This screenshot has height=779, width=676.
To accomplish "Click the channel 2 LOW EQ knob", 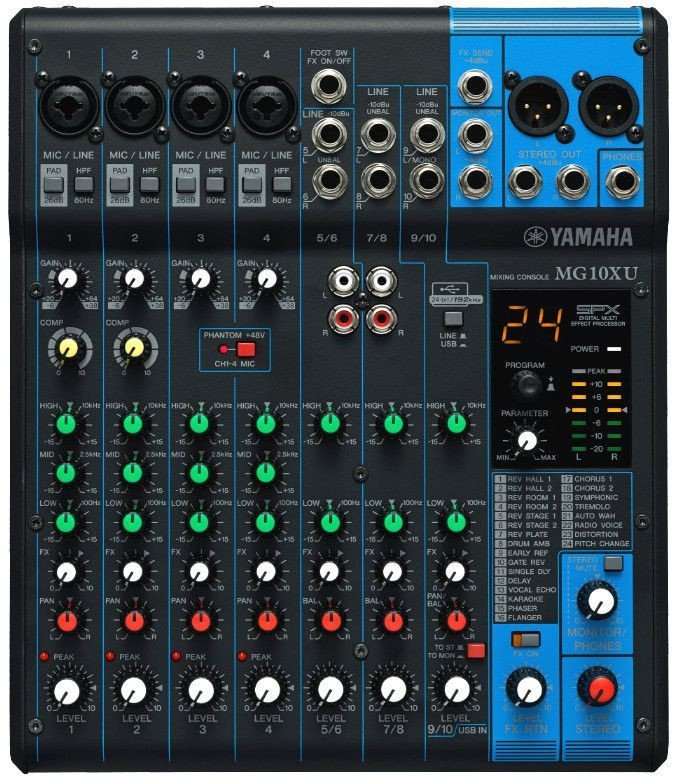I will pyautogui.click(x=132, y=522).
